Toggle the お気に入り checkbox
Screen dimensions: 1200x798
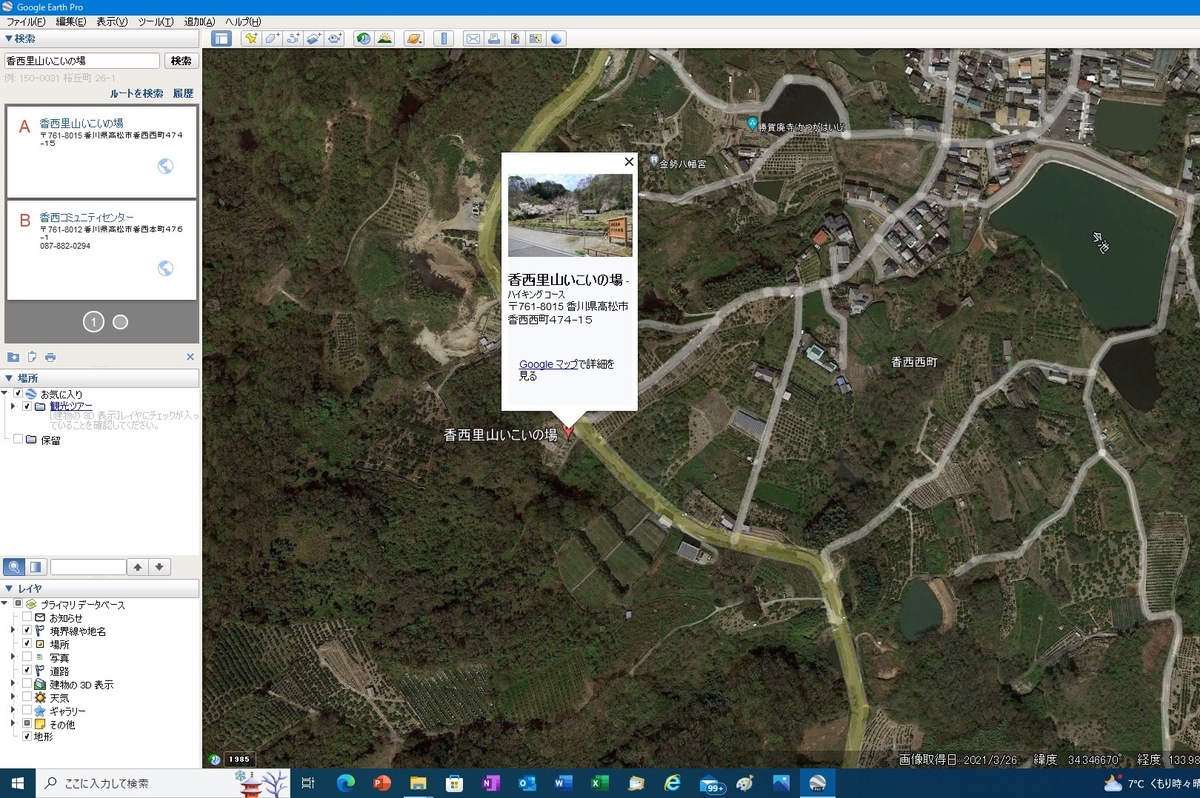pyautogui.click(x=17, y=394)
